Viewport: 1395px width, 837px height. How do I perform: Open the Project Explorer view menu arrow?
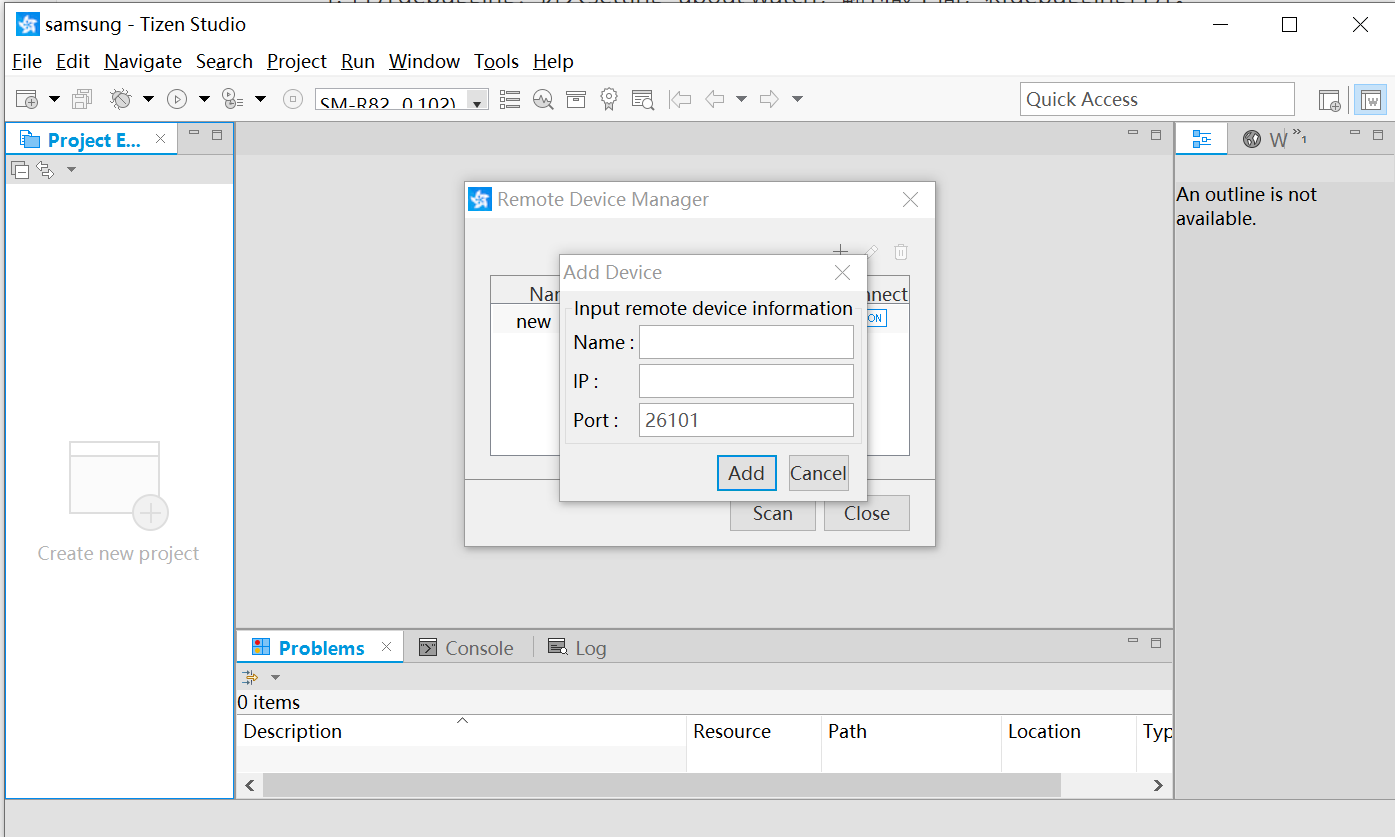pyautogui.click(x=71, y=170)
